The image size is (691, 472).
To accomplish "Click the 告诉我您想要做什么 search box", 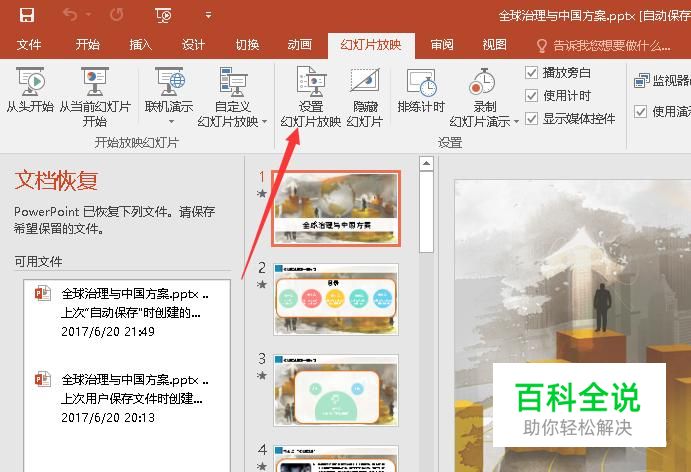I will (x=603, y=45).
